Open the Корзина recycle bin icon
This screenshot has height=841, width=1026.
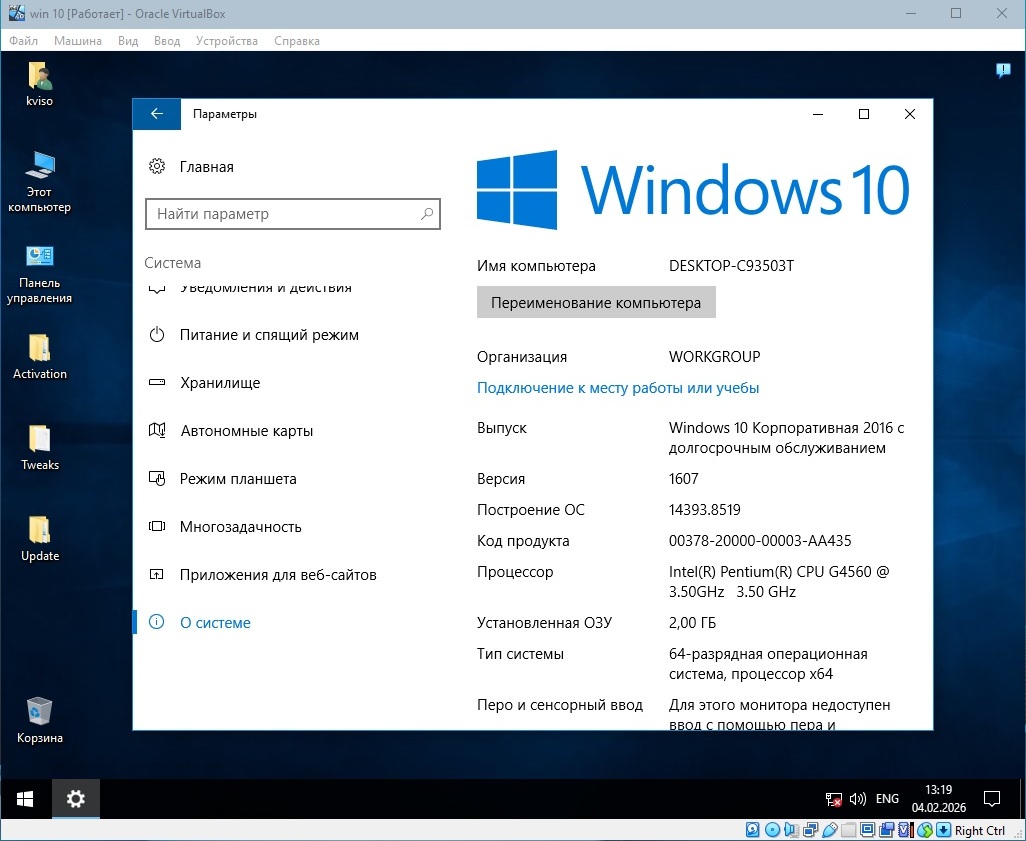(x=40, y=713)
